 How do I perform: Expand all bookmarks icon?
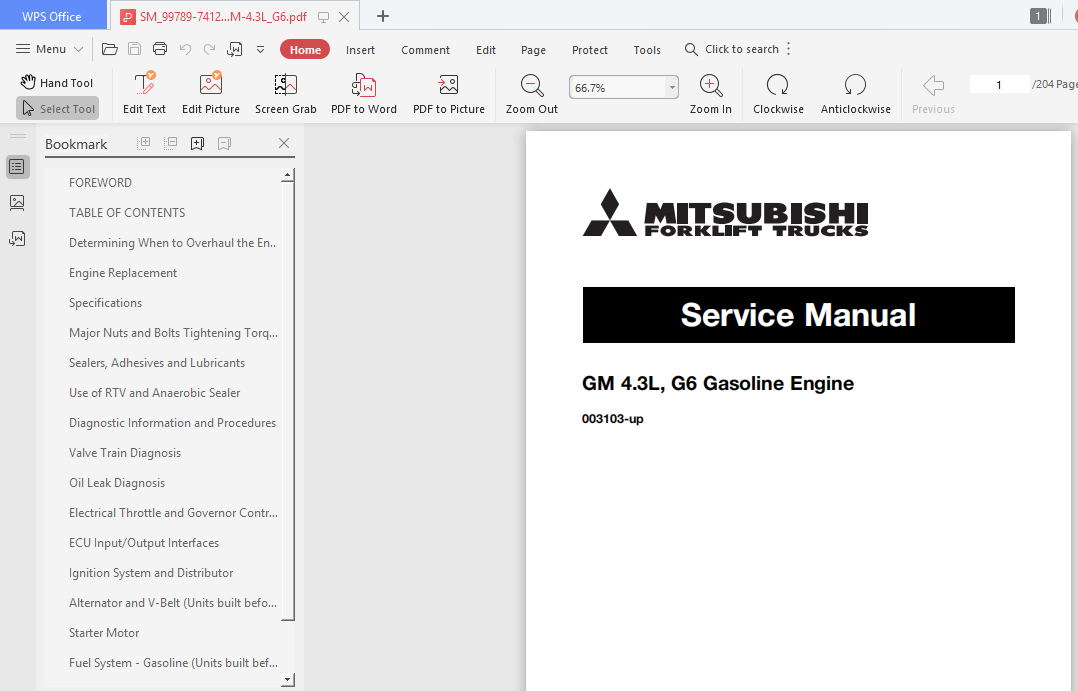click(x=144, y=143)
